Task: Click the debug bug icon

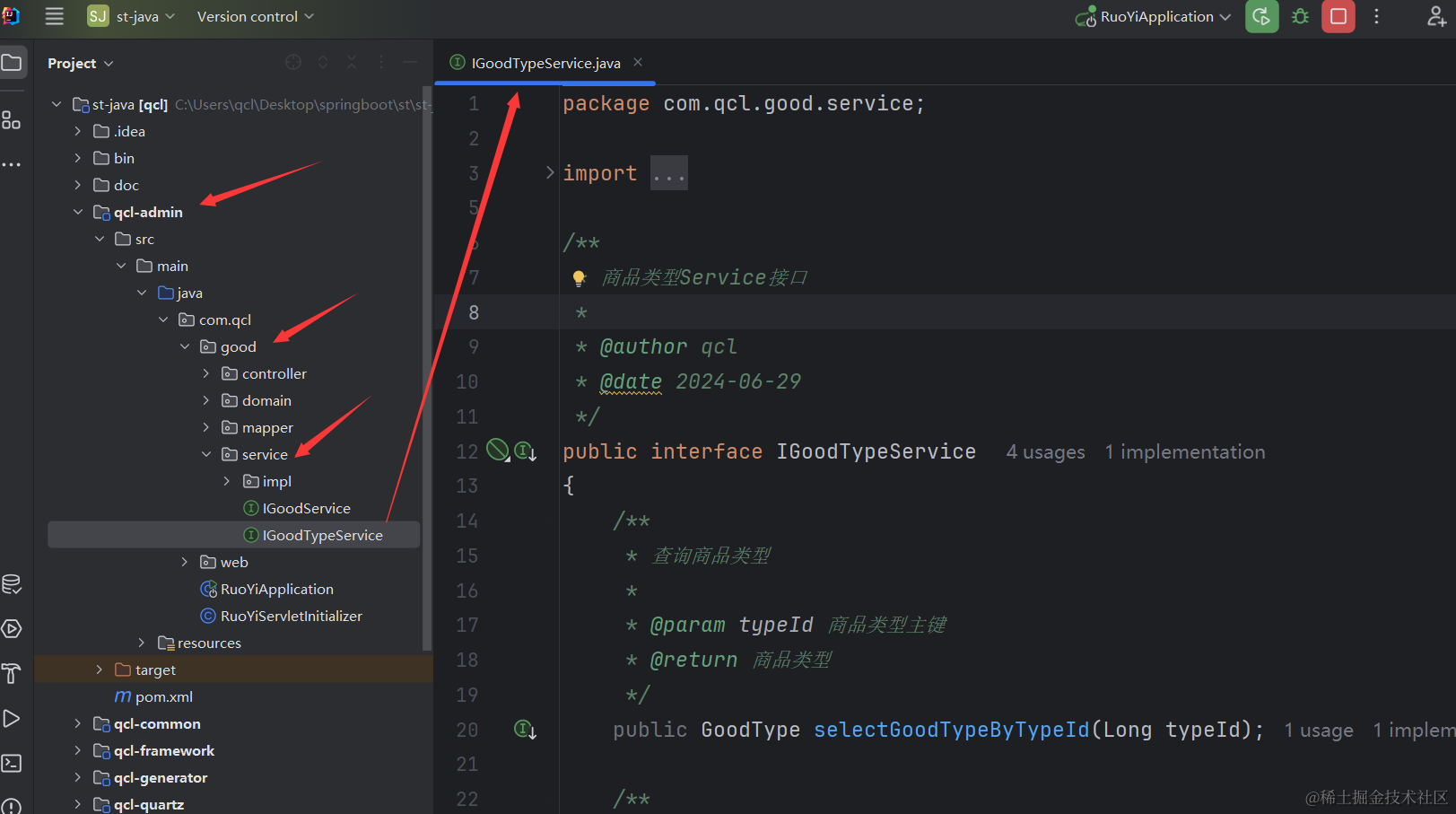Action: (1300, 16)
